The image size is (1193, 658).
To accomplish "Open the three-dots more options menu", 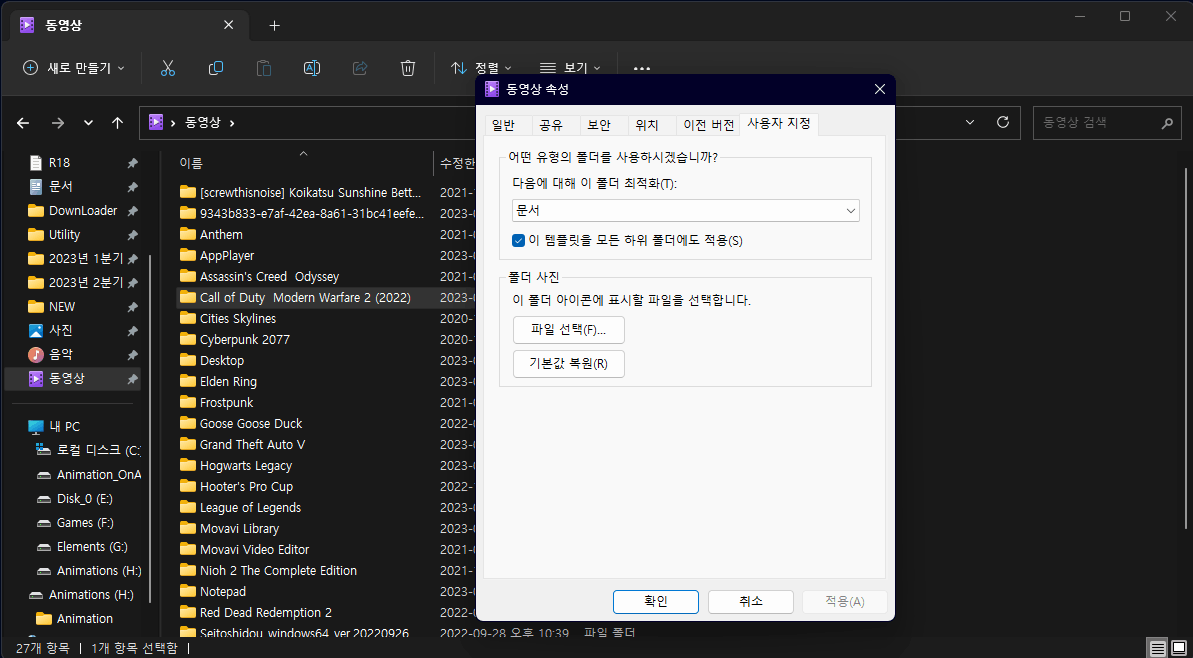I will point(641,68).
